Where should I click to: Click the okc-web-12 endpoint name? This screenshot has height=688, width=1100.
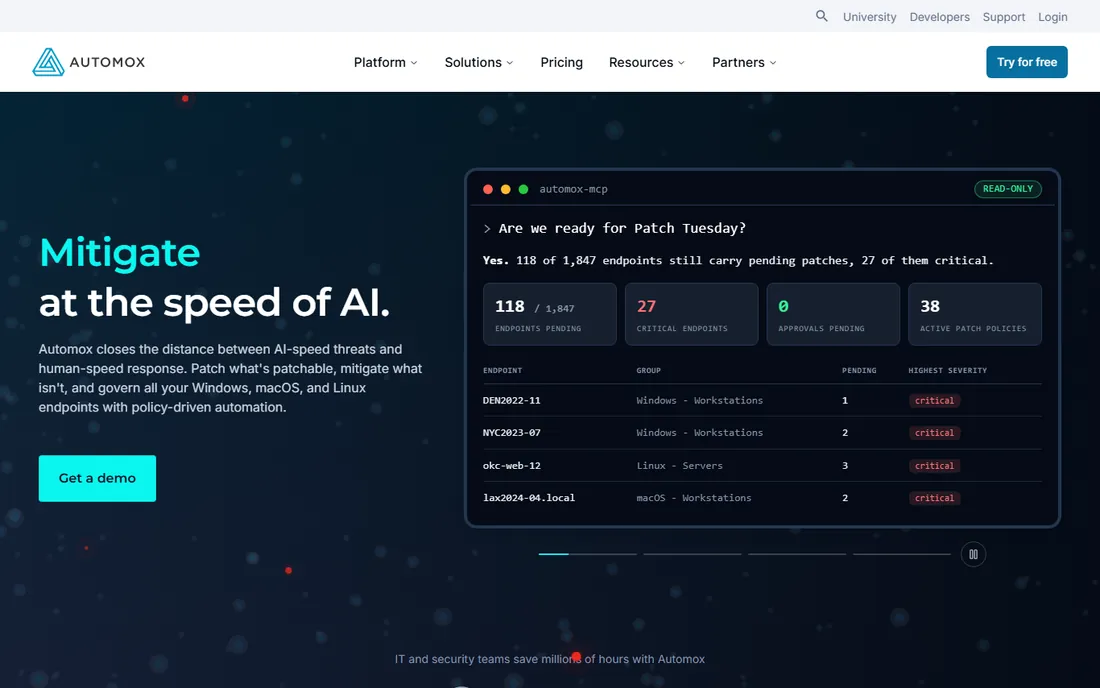[x=511, y=466]
